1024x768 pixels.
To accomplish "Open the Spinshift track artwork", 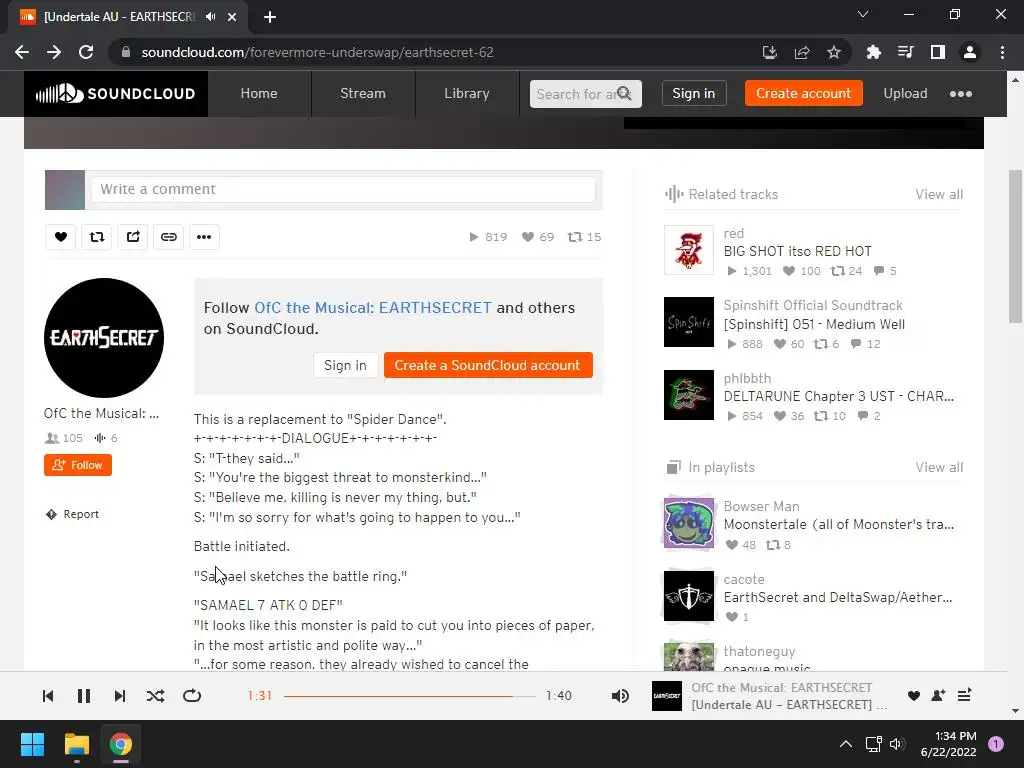I will point(689,322).
